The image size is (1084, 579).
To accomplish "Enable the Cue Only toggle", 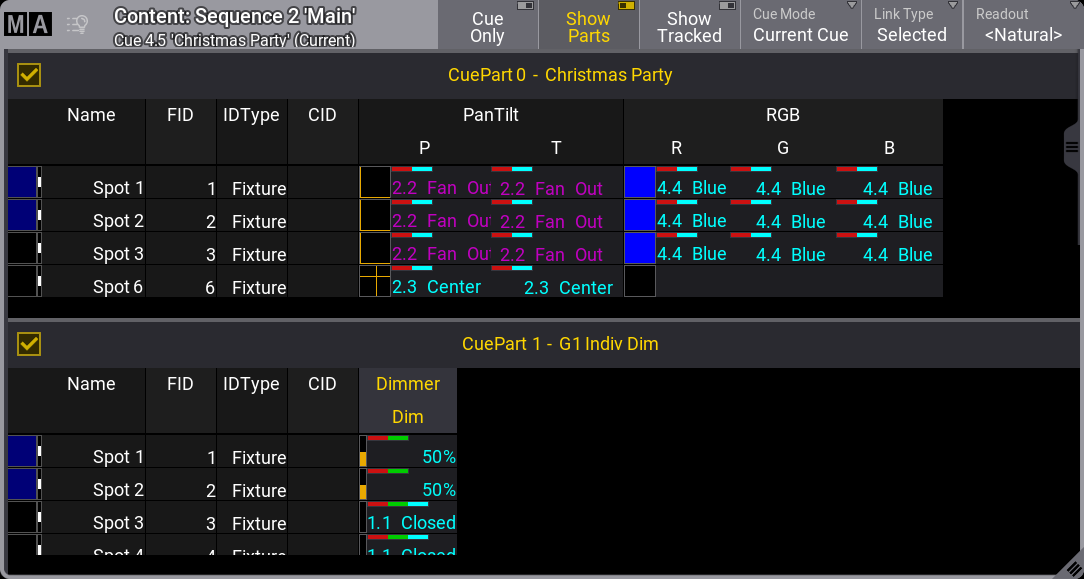I will click(x=488, y=25).
